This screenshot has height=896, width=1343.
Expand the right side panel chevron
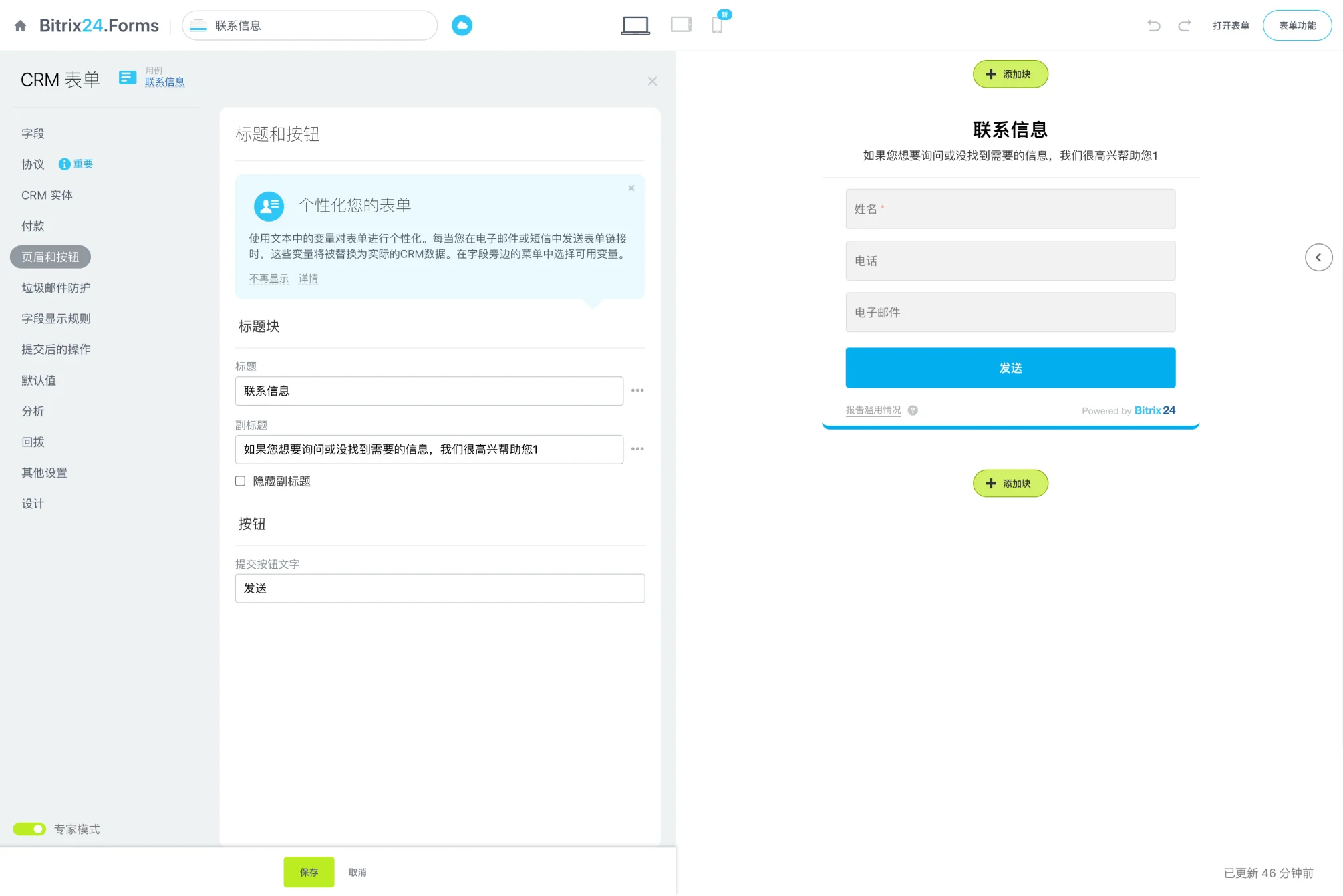point(1318,257)
